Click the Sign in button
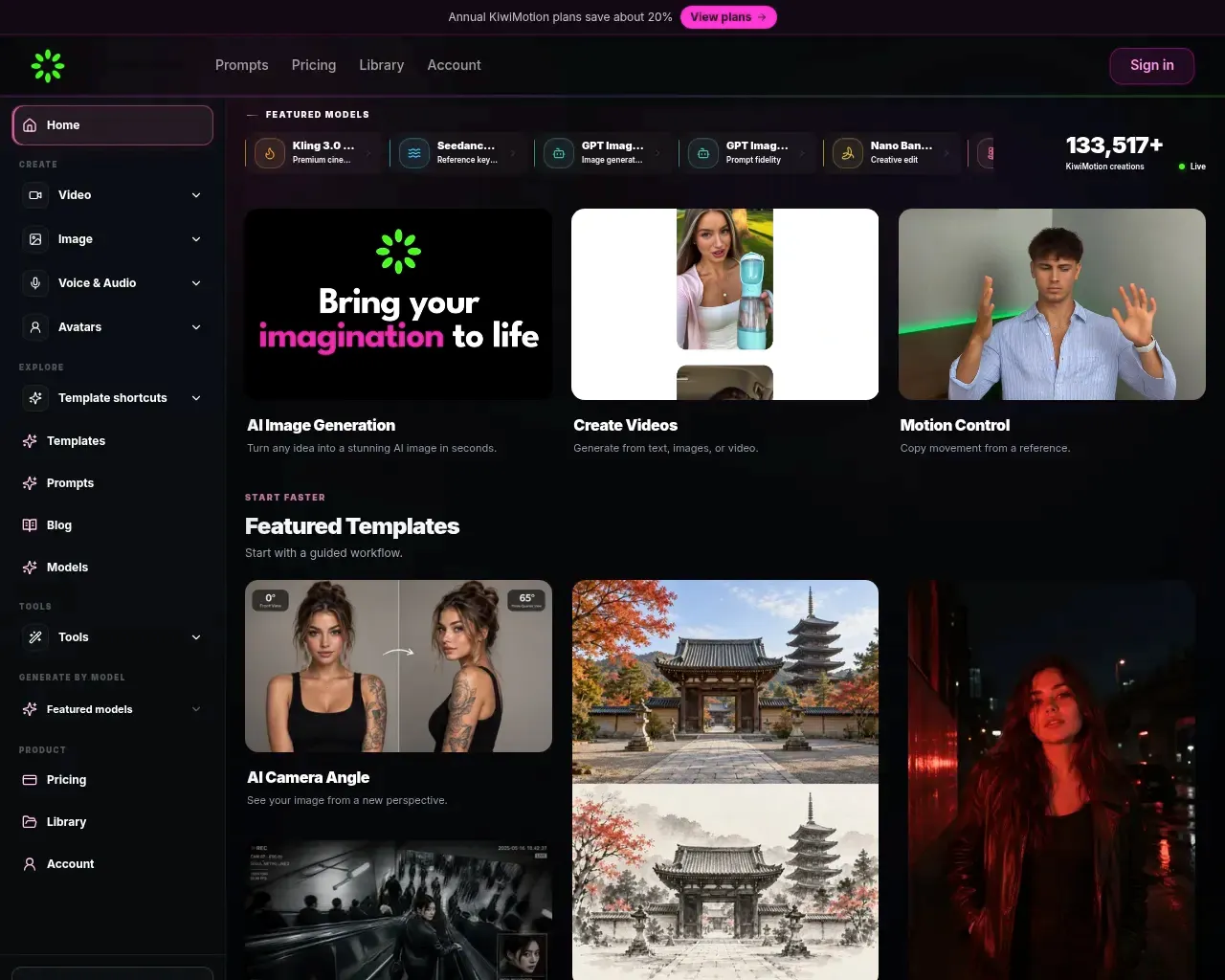 [x=1152, y=65]
